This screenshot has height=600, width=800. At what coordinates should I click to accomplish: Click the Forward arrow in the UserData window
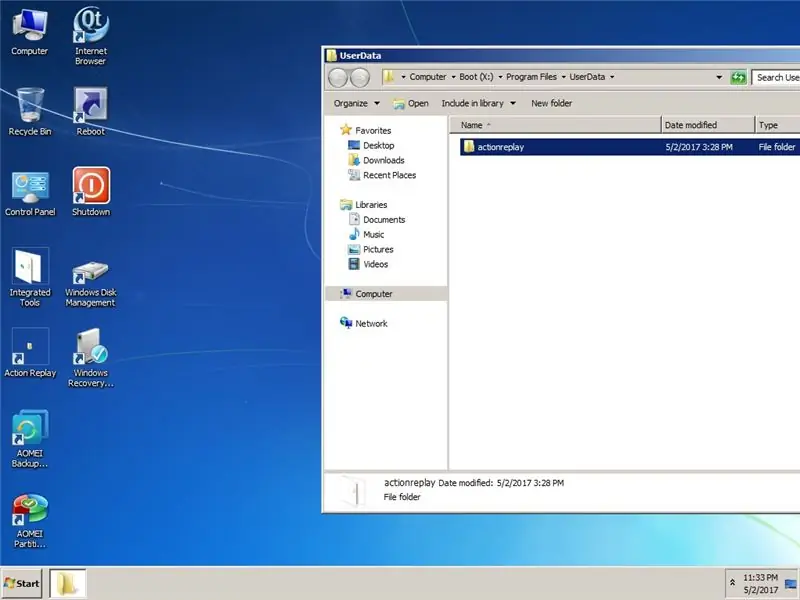(360, 77)
